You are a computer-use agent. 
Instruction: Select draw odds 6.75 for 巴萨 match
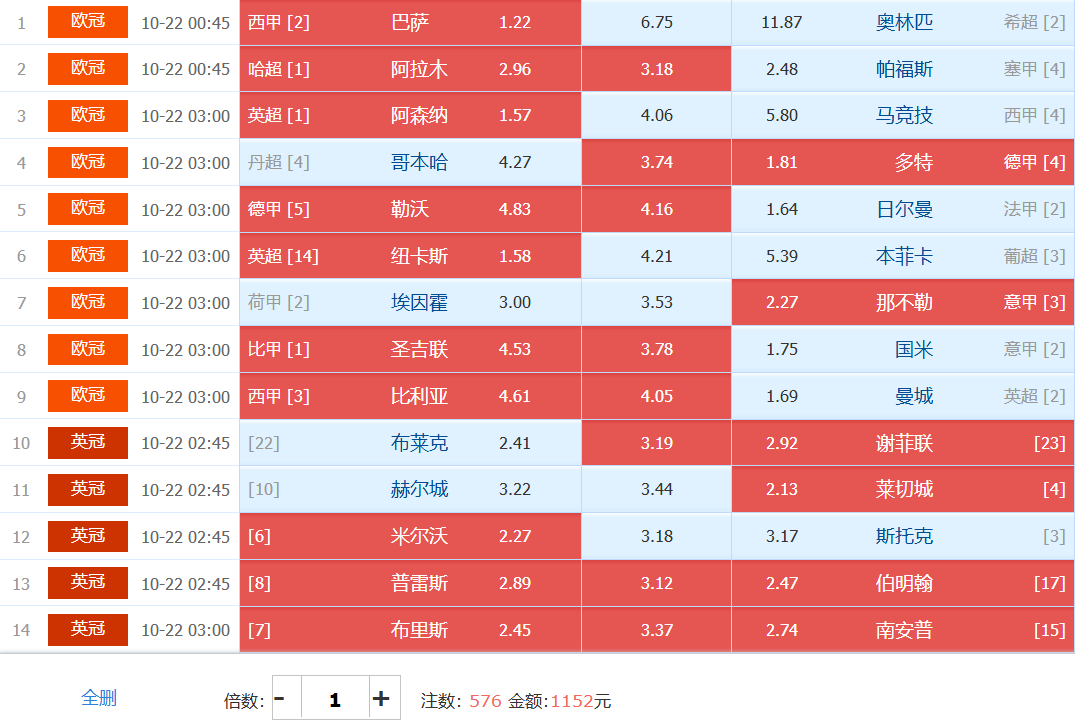[656, 22]
